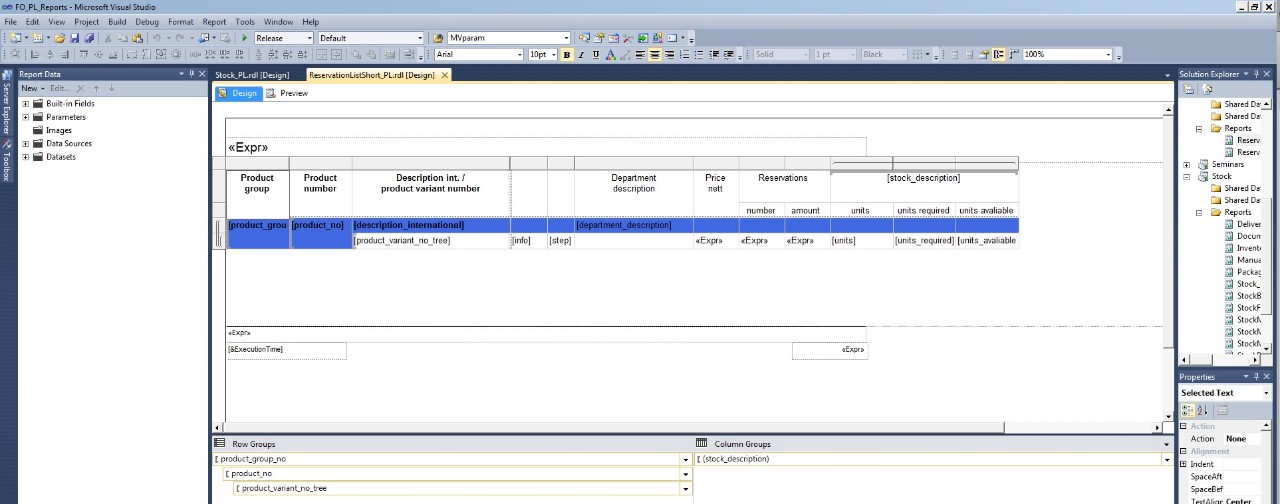
Task: Open product_no row group dropdown arrow
Action: (x=685, y=474)
